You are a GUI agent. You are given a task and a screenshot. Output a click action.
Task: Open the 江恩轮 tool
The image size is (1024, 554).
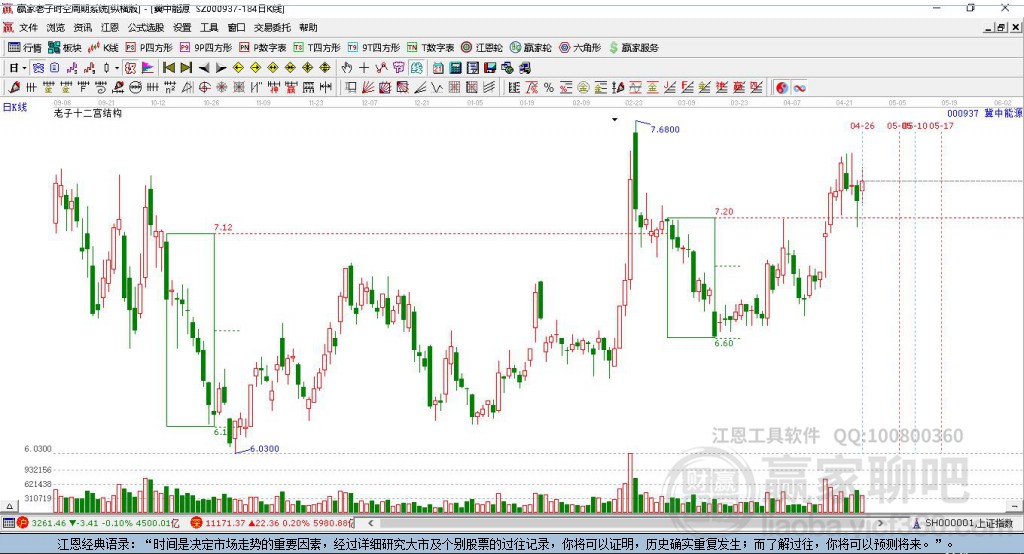pyautogui.click(x=482, y=48)
